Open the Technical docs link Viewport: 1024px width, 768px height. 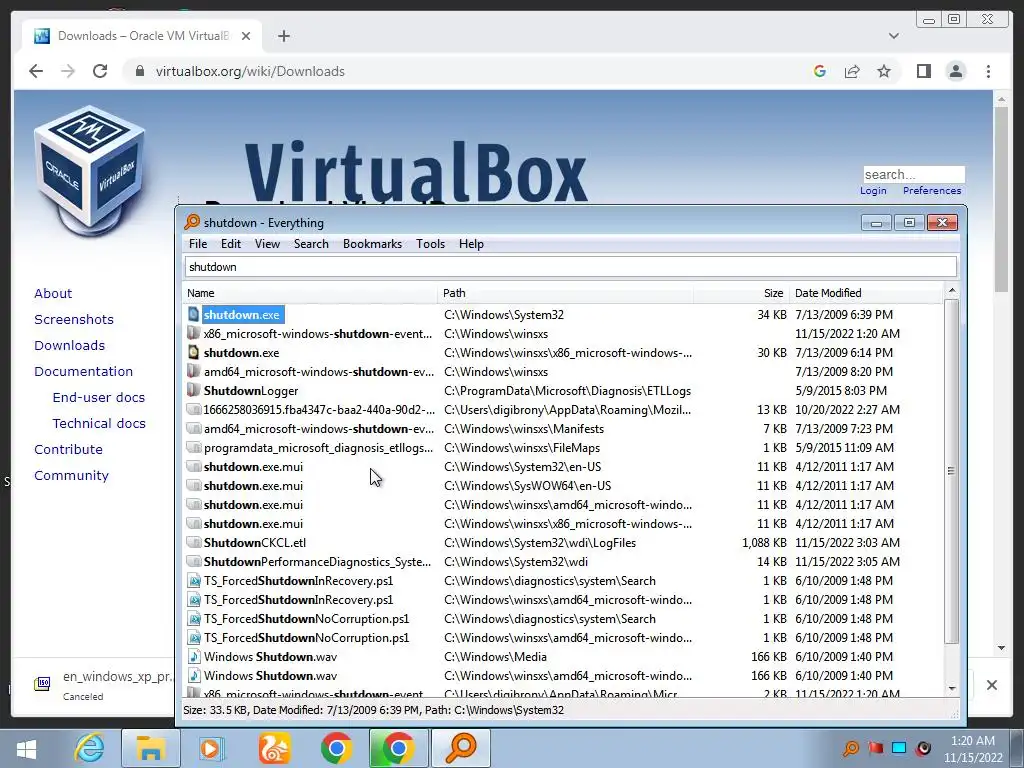click(99, 424)
